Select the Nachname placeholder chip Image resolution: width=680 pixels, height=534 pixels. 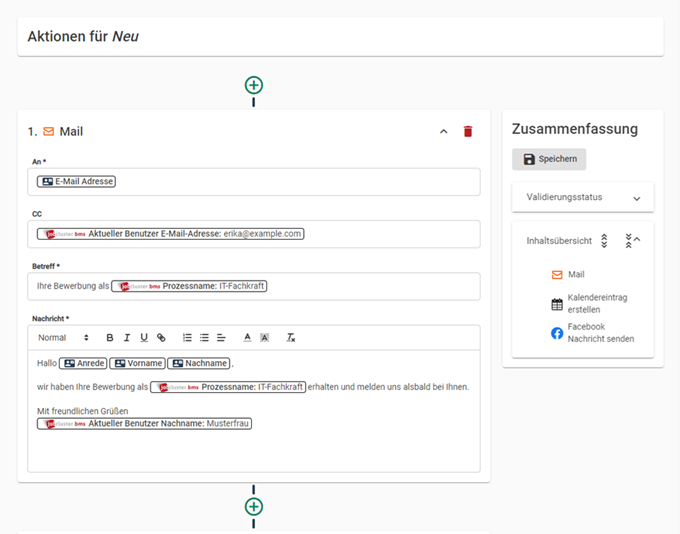point(199,363)
